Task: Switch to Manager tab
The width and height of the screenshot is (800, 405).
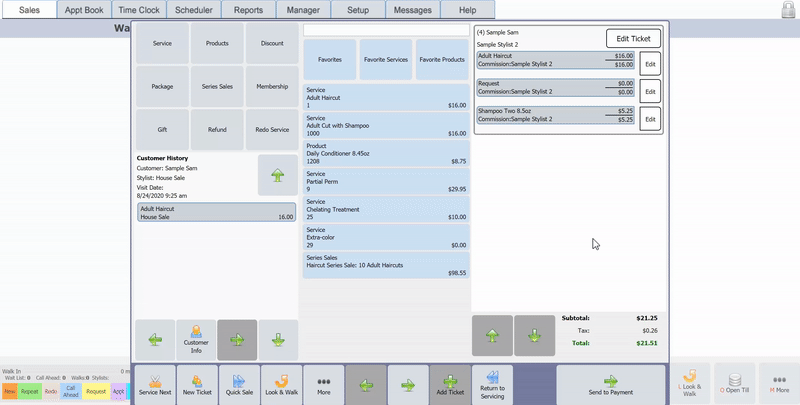Action: 303,10
